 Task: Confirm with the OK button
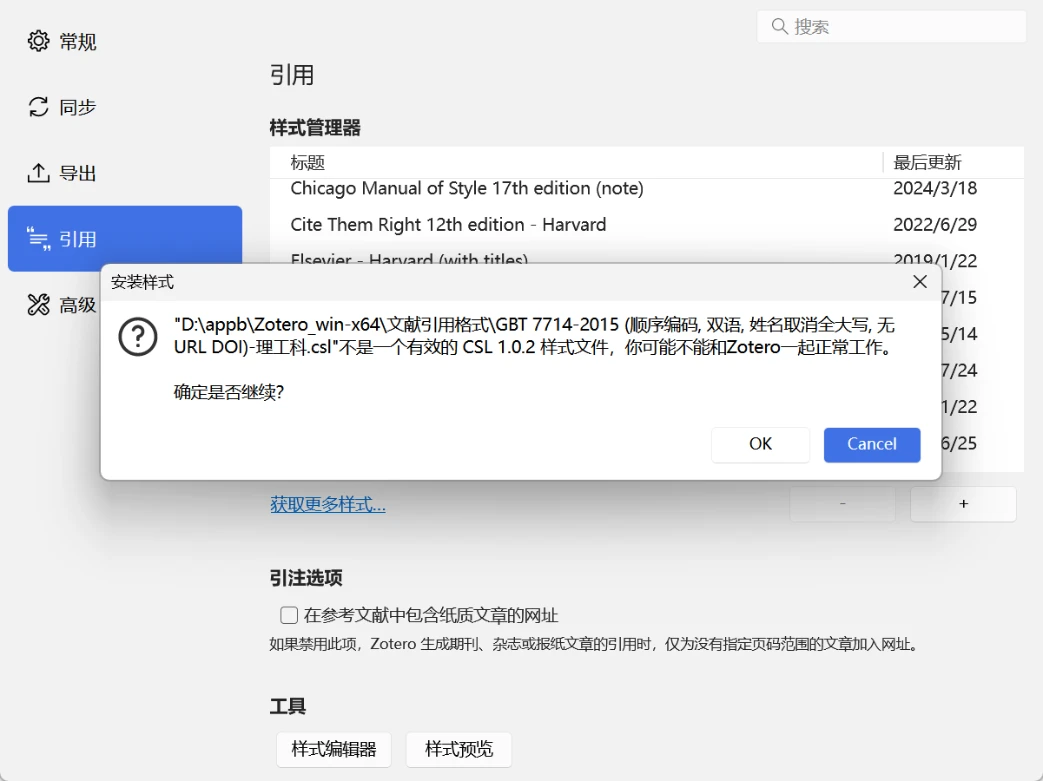coord(760,444)
